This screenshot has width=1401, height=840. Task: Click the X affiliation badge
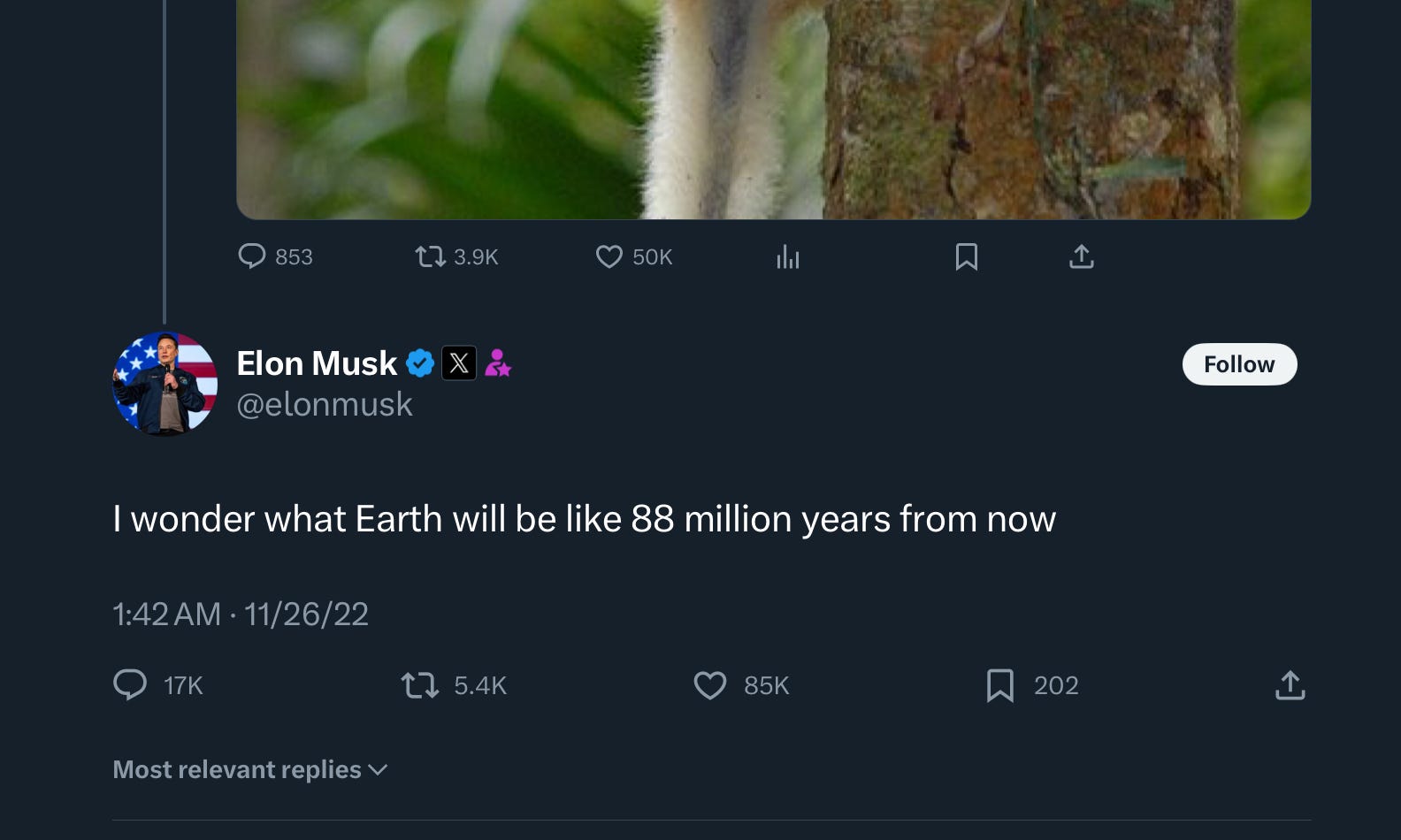(459, 363)
